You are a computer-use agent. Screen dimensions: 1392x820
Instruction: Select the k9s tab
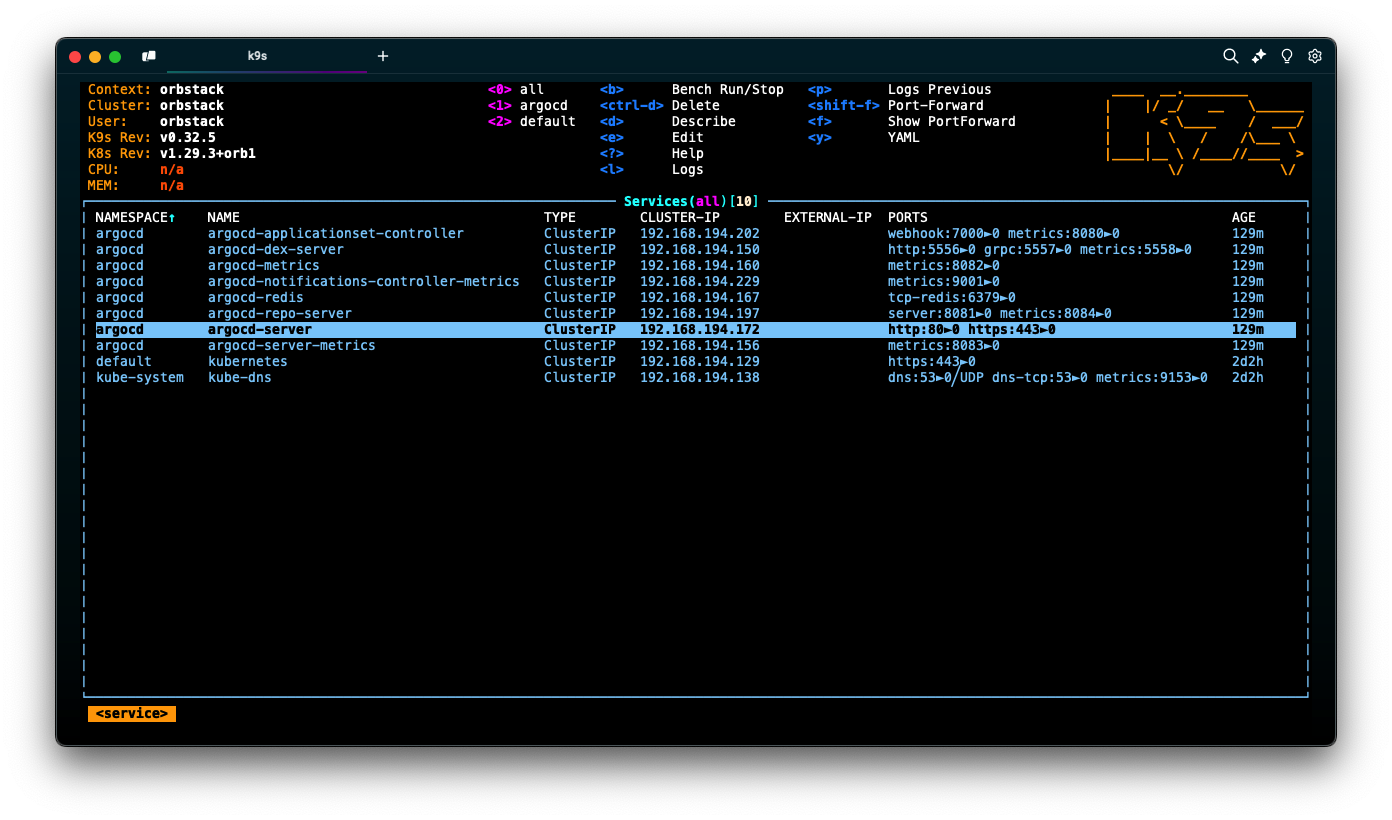pos(257,56)
